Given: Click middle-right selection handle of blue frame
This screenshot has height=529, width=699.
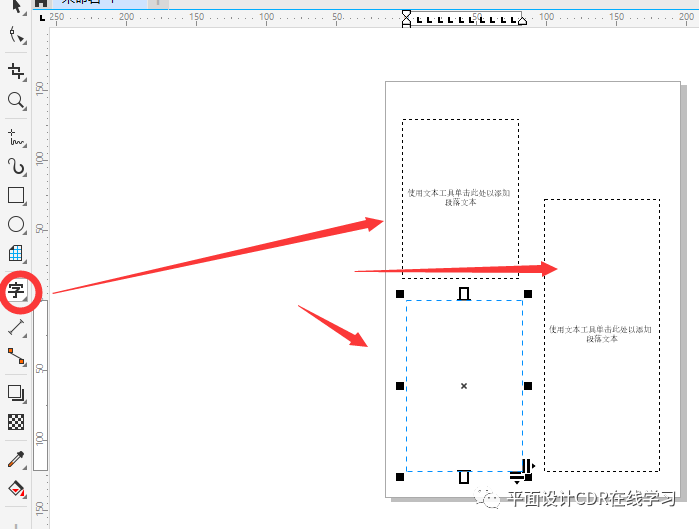Looking at the screenshot, I should tap(528, 386).
